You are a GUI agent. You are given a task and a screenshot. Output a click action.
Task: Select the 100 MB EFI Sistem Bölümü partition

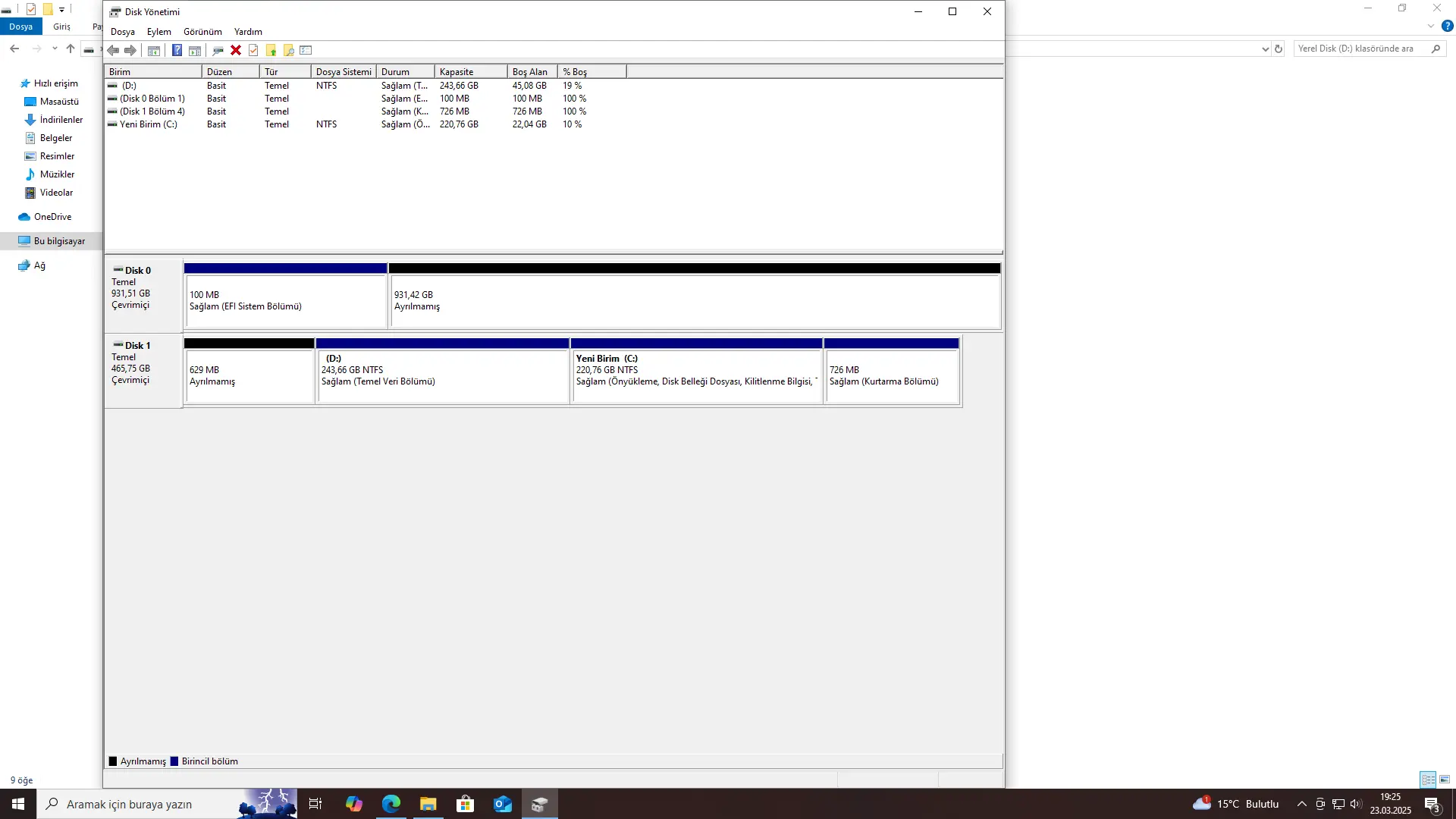286,296
